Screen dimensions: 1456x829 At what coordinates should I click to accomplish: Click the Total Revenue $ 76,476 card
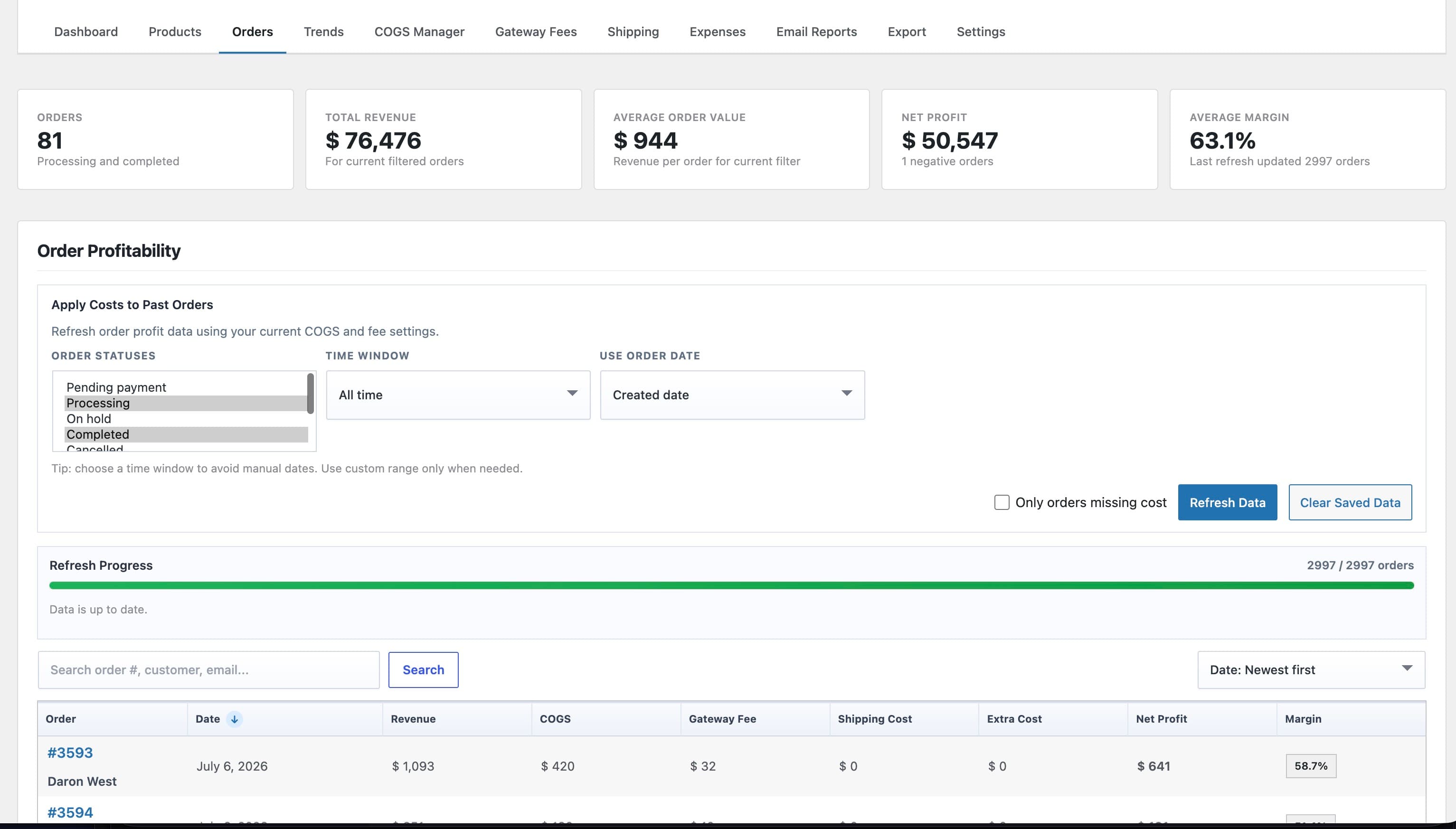[x=444, y=139]
